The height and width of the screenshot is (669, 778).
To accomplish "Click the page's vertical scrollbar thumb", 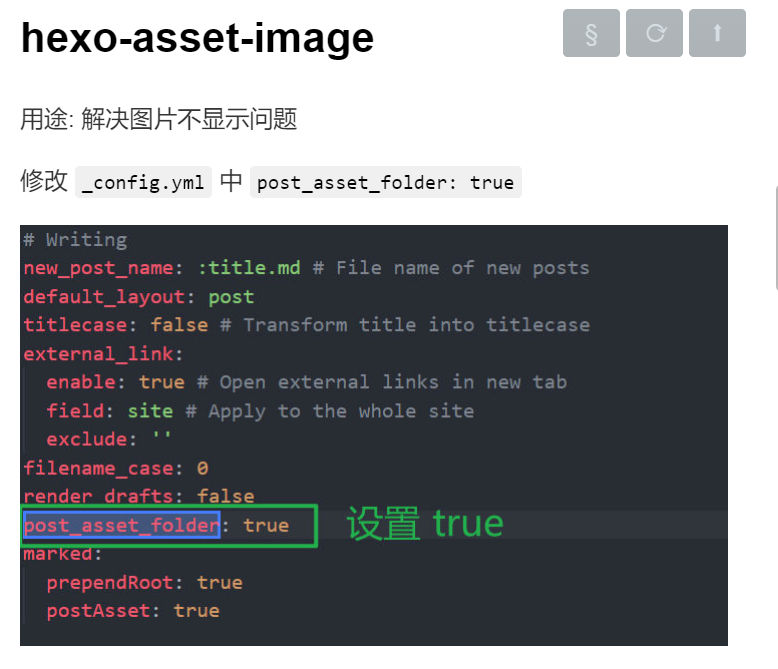I will pyautogui.click(x=775, y=237).
